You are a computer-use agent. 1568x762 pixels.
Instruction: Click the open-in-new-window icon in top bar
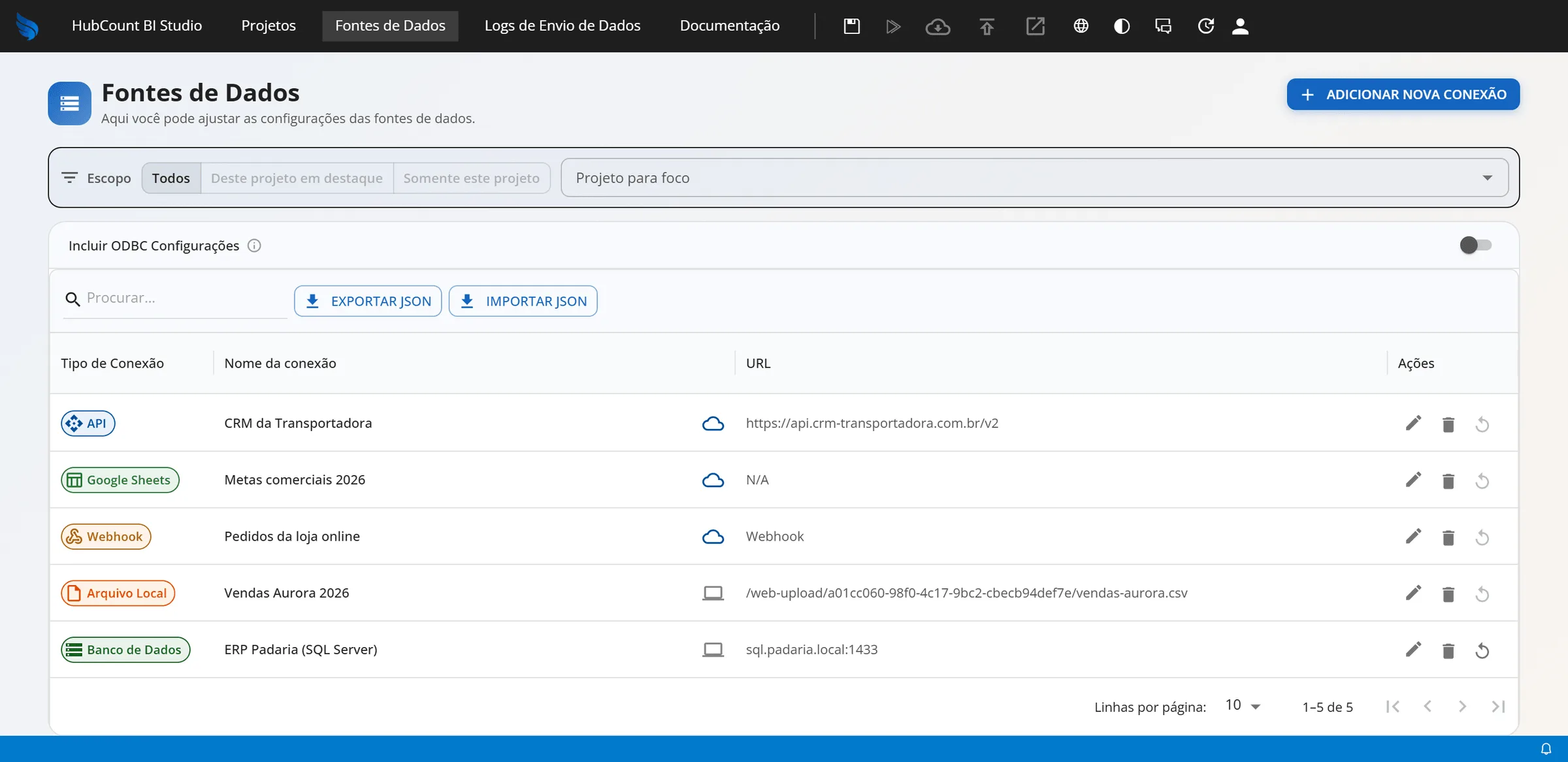[x=1036, y=26]
